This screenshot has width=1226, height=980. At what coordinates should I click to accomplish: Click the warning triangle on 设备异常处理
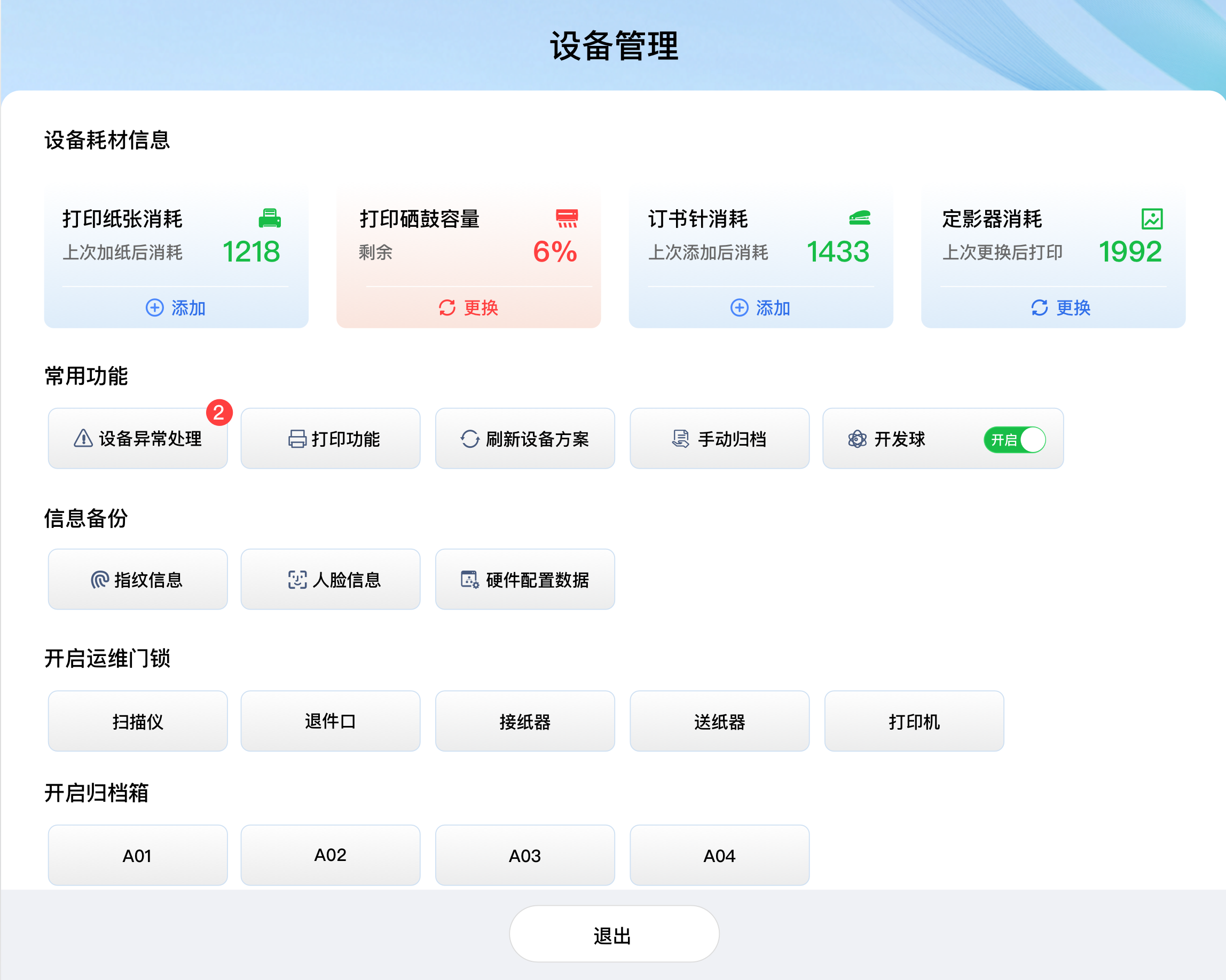[84, 438]
